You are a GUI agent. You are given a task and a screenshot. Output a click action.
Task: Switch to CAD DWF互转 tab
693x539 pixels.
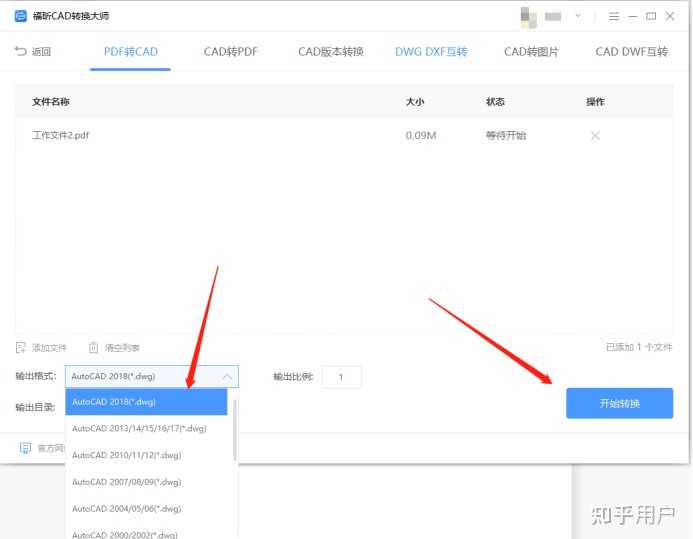(632, 52)
